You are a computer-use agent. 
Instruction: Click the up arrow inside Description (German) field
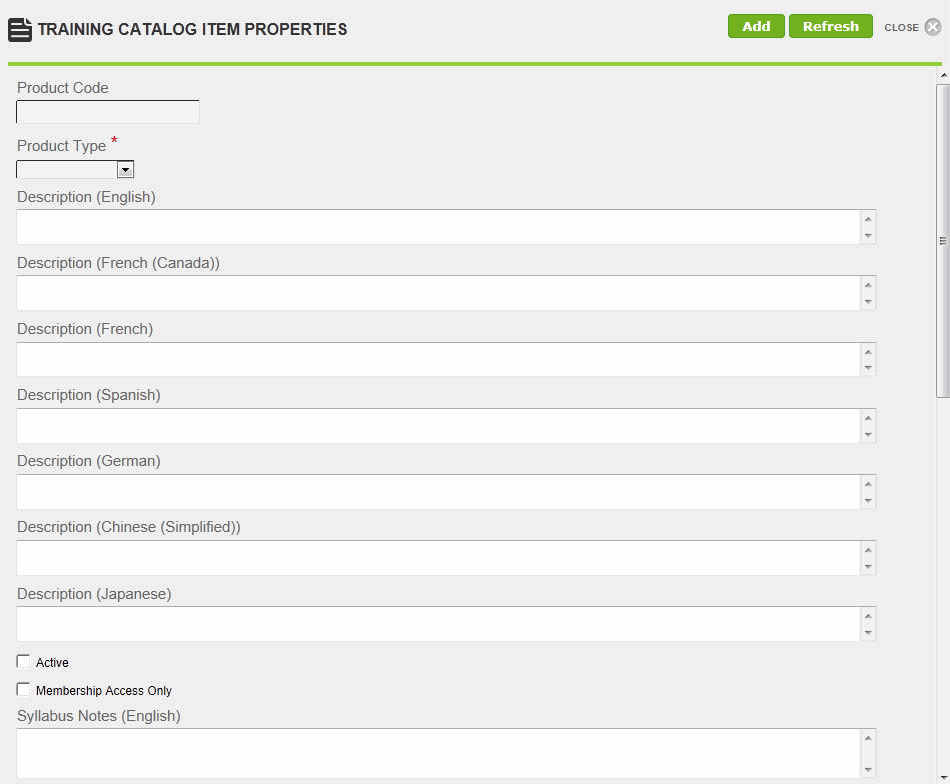tap(868, 483)
